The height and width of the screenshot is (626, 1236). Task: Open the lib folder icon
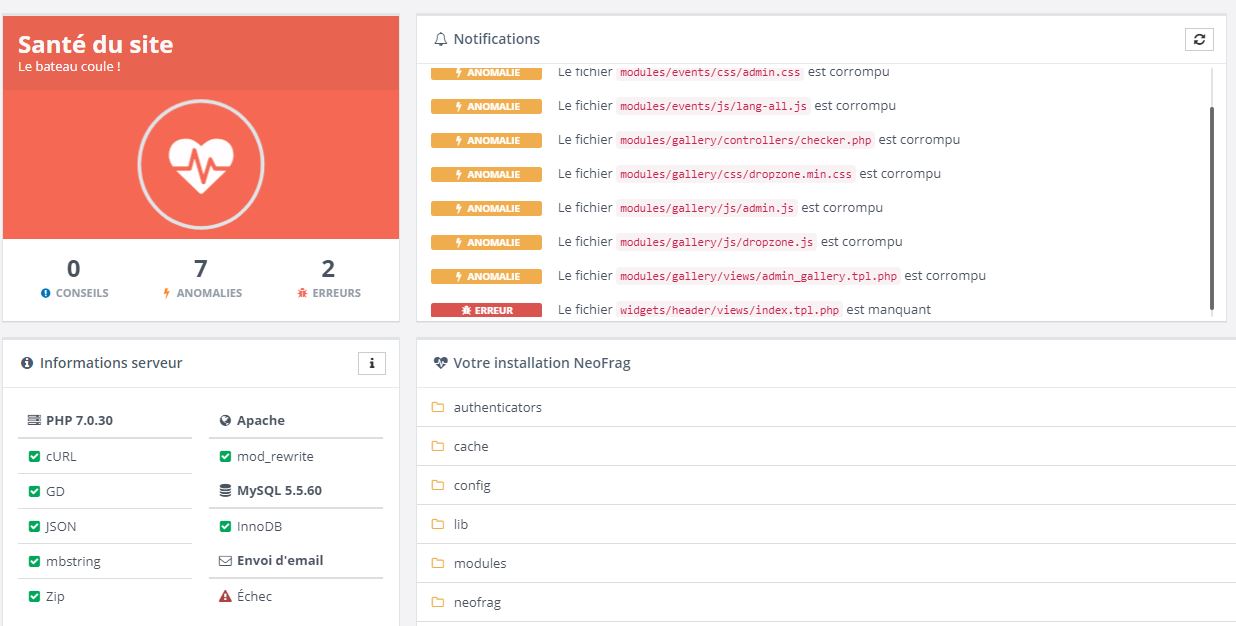pyautogui.click(x=437, y=524)
